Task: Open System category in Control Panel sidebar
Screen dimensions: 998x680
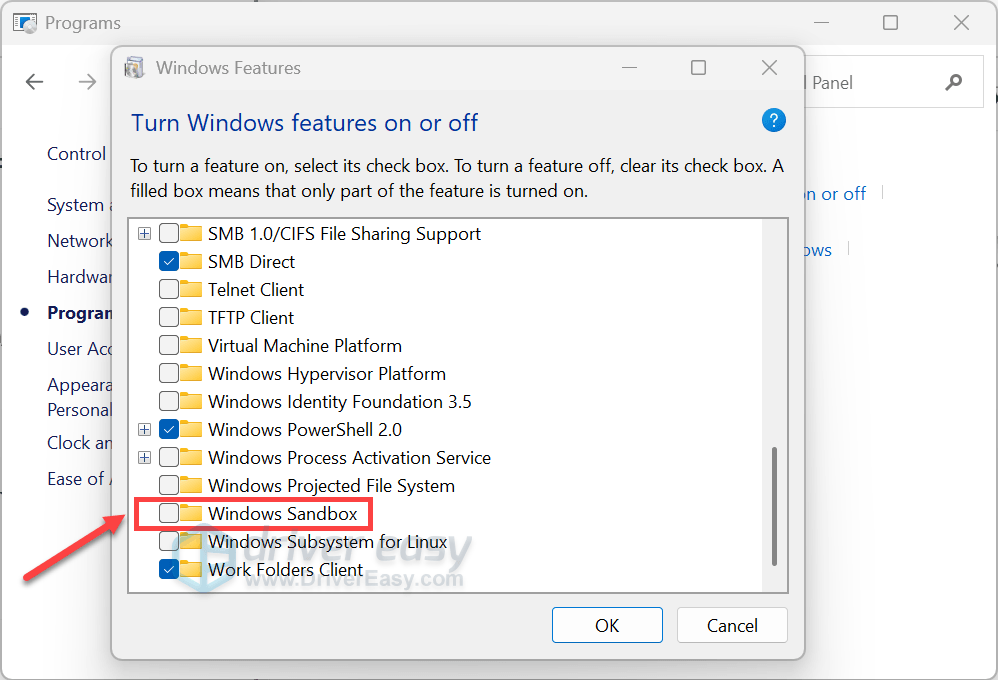Action: tap(79, 205)
